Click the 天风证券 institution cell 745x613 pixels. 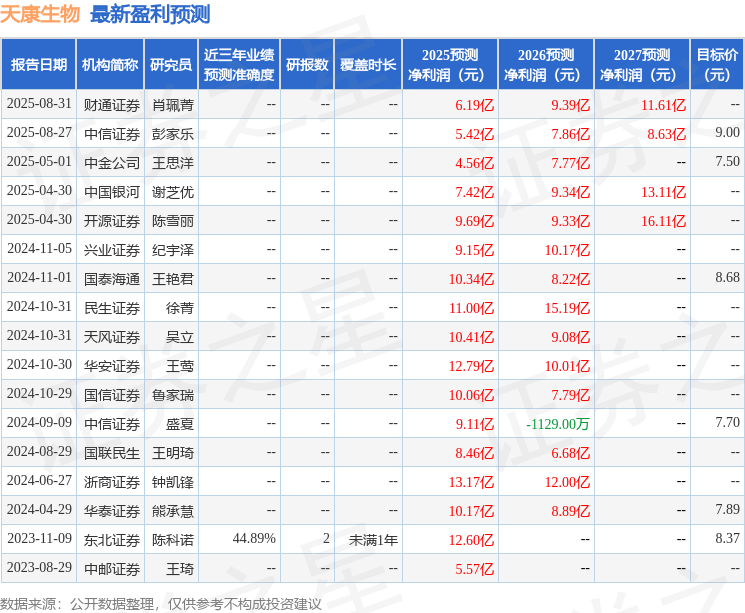coord(112,337)
